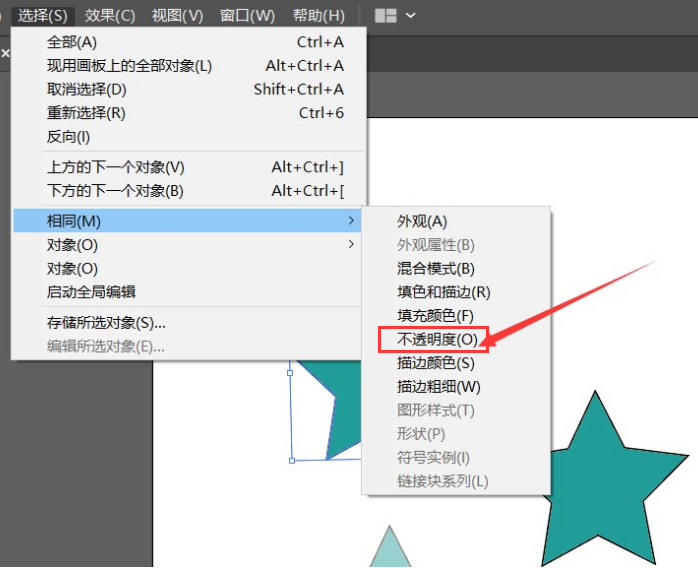
Task: Select same 外观(A)
Action: point(456,221)
